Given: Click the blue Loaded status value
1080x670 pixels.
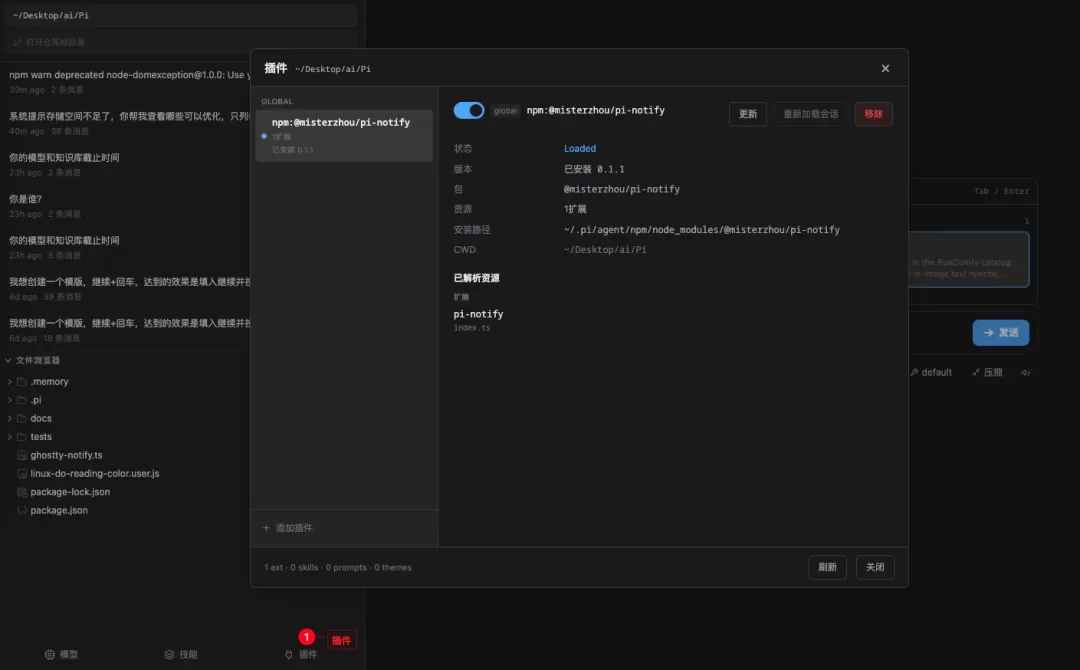Looking at the screenshot, I should pyautogui.click(x=580, y=149).
